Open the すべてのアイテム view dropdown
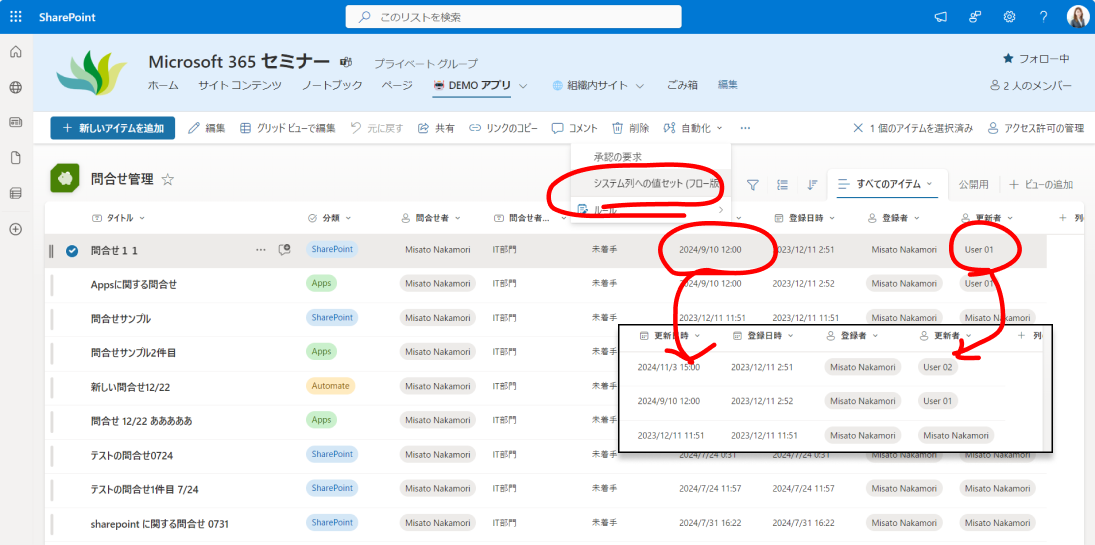Viewport: 1095px width, 545px height. [885, 184]
